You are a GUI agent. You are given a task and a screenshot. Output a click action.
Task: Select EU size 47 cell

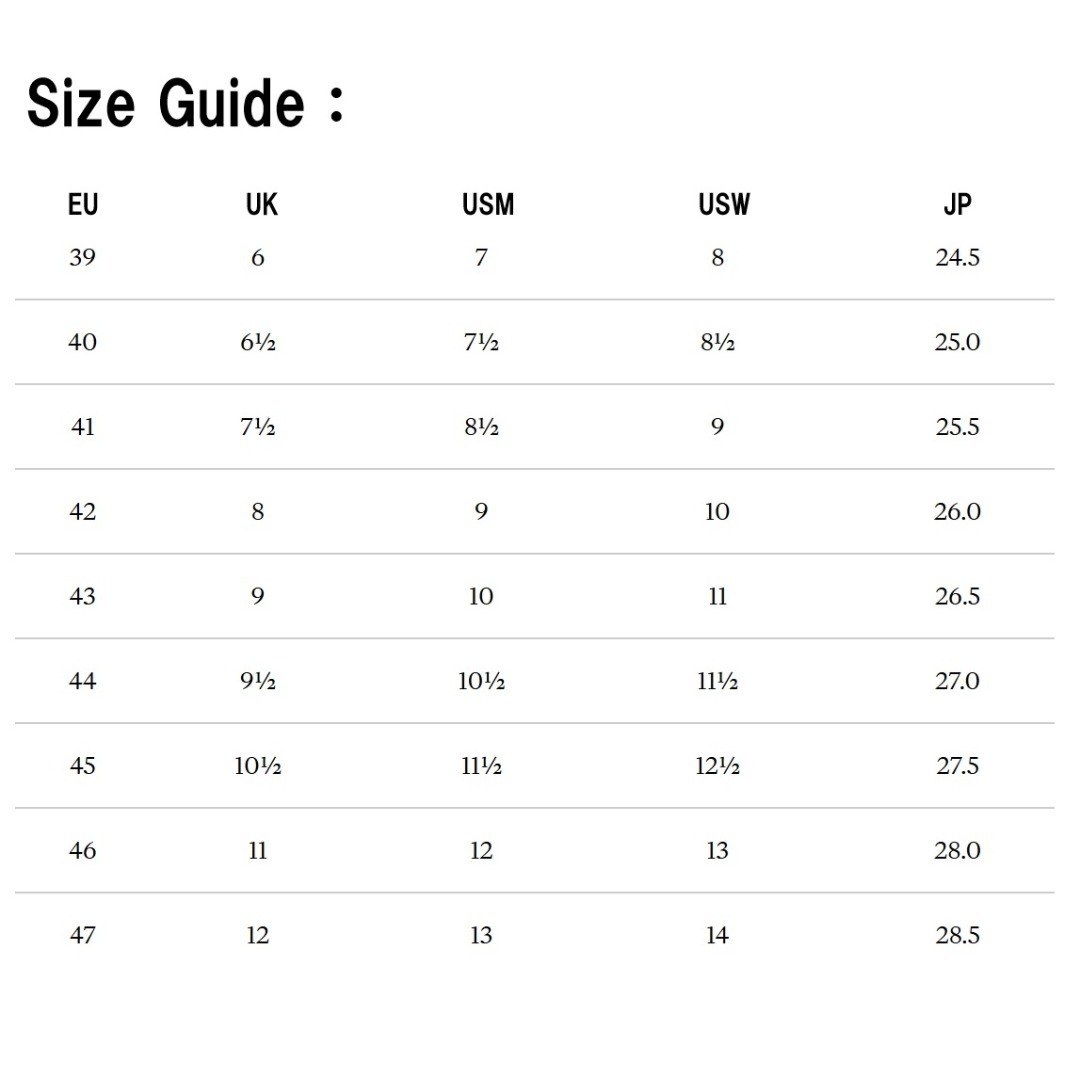point(82,935)
